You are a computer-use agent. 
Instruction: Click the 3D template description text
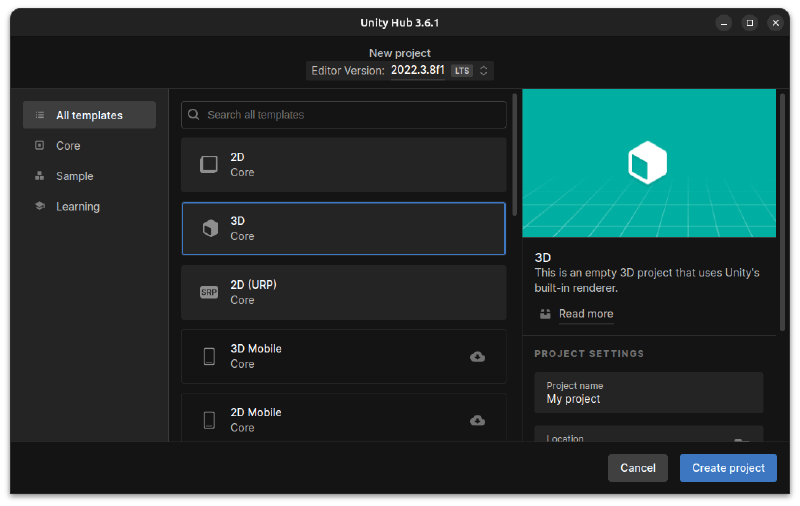pos(647,280)
